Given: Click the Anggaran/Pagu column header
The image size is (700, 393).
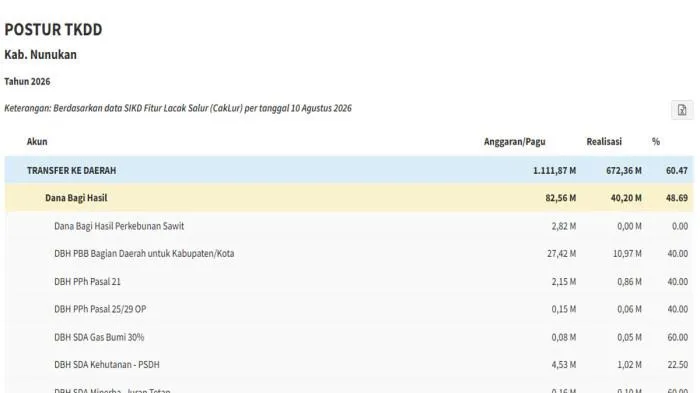Looking at the screenshot, I should [x=514, y=142].
